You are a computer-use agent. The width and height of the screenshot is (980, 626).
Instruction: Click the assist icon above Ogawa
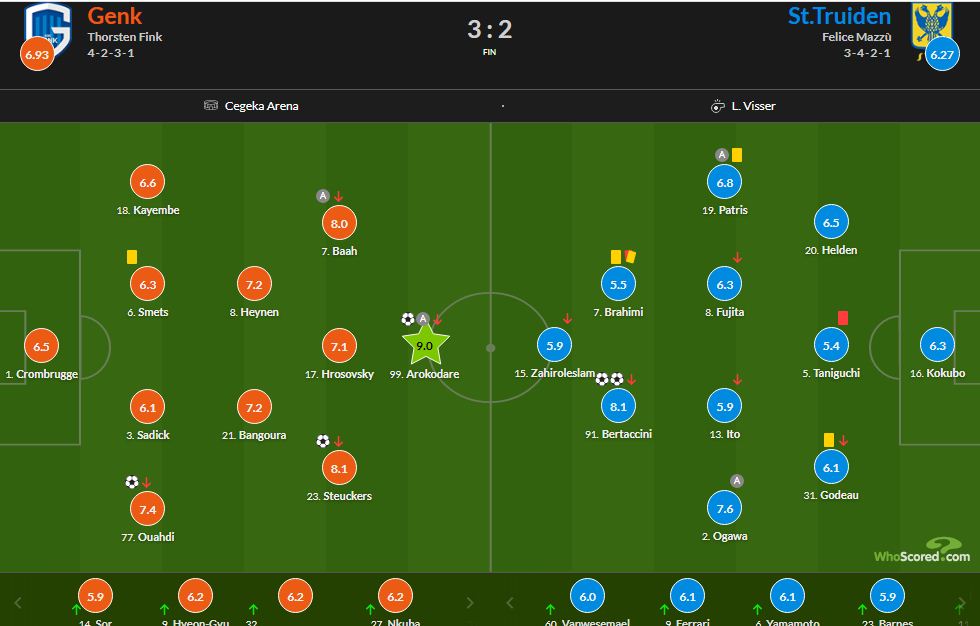click(737, 481)
